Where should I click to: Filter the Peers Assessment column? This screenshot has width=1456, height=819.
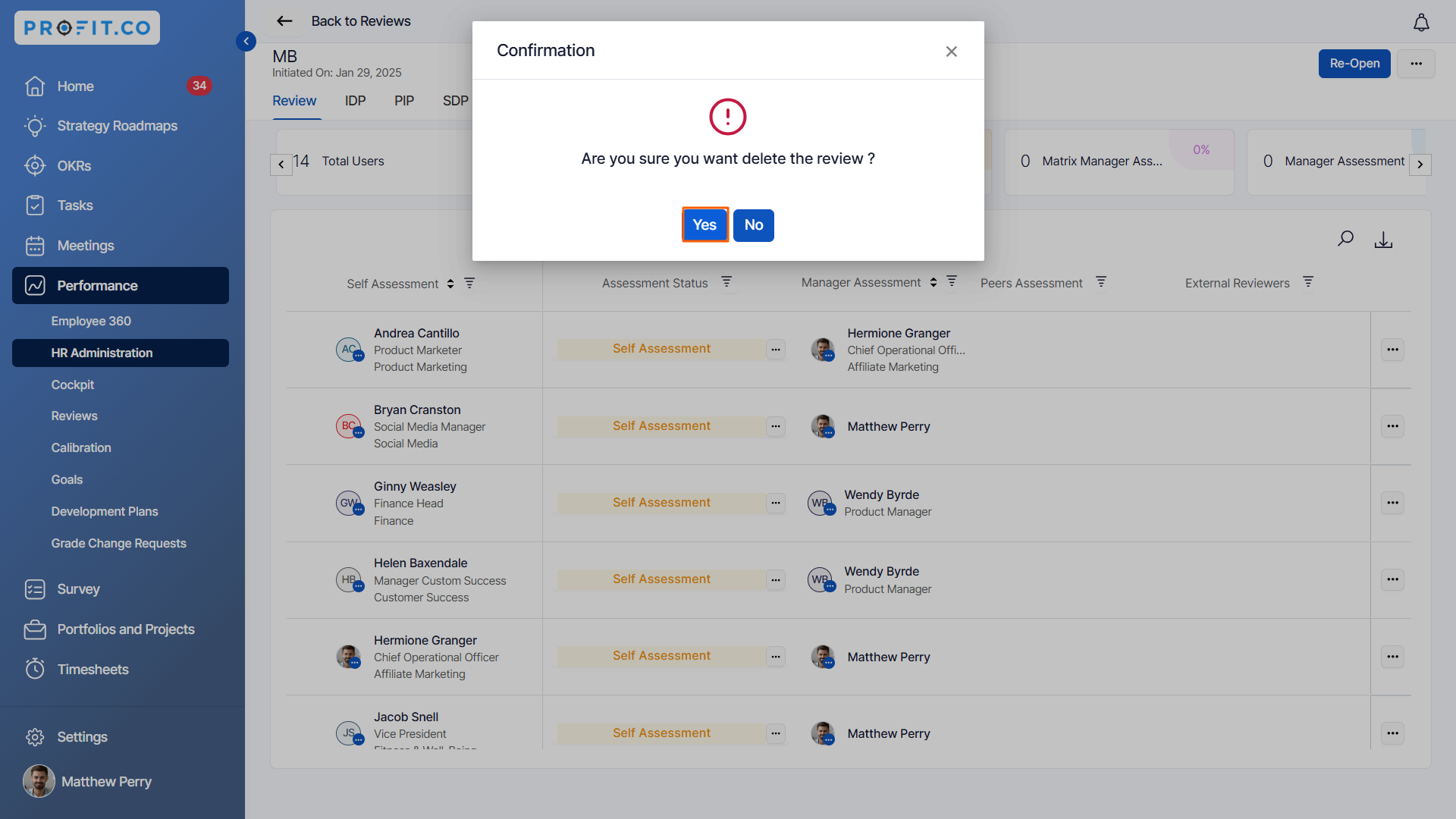pos(1101,282)
